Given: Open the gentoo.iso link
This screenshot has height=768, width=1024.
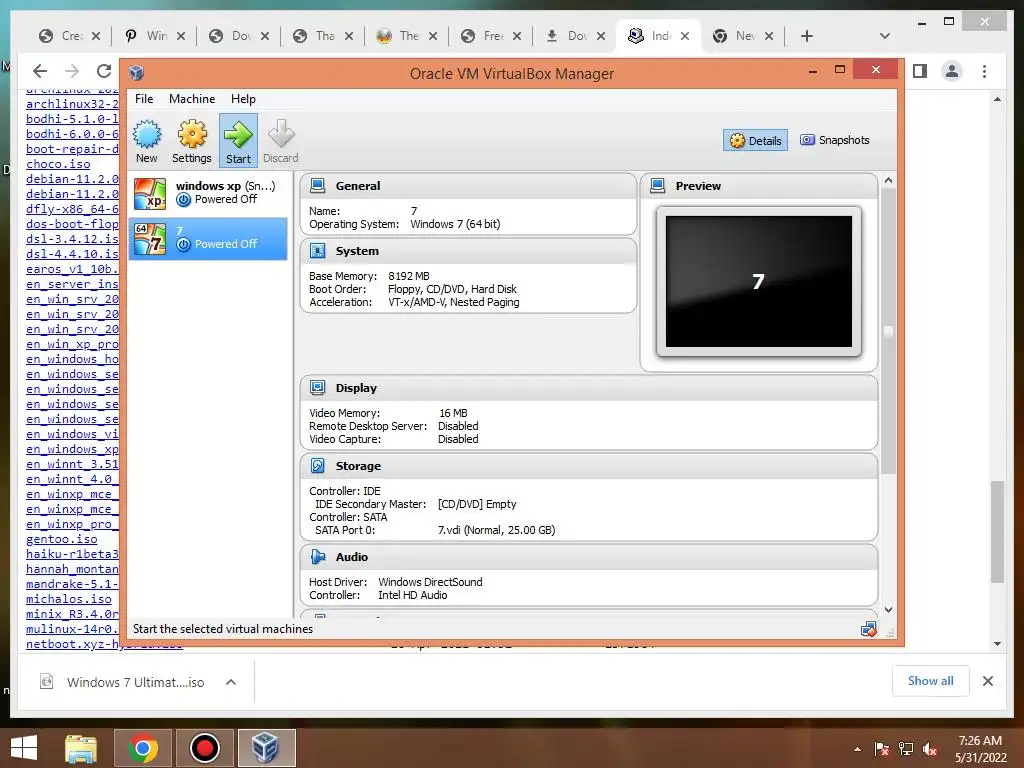Looking at the screenshot, I should click(61, 539).
